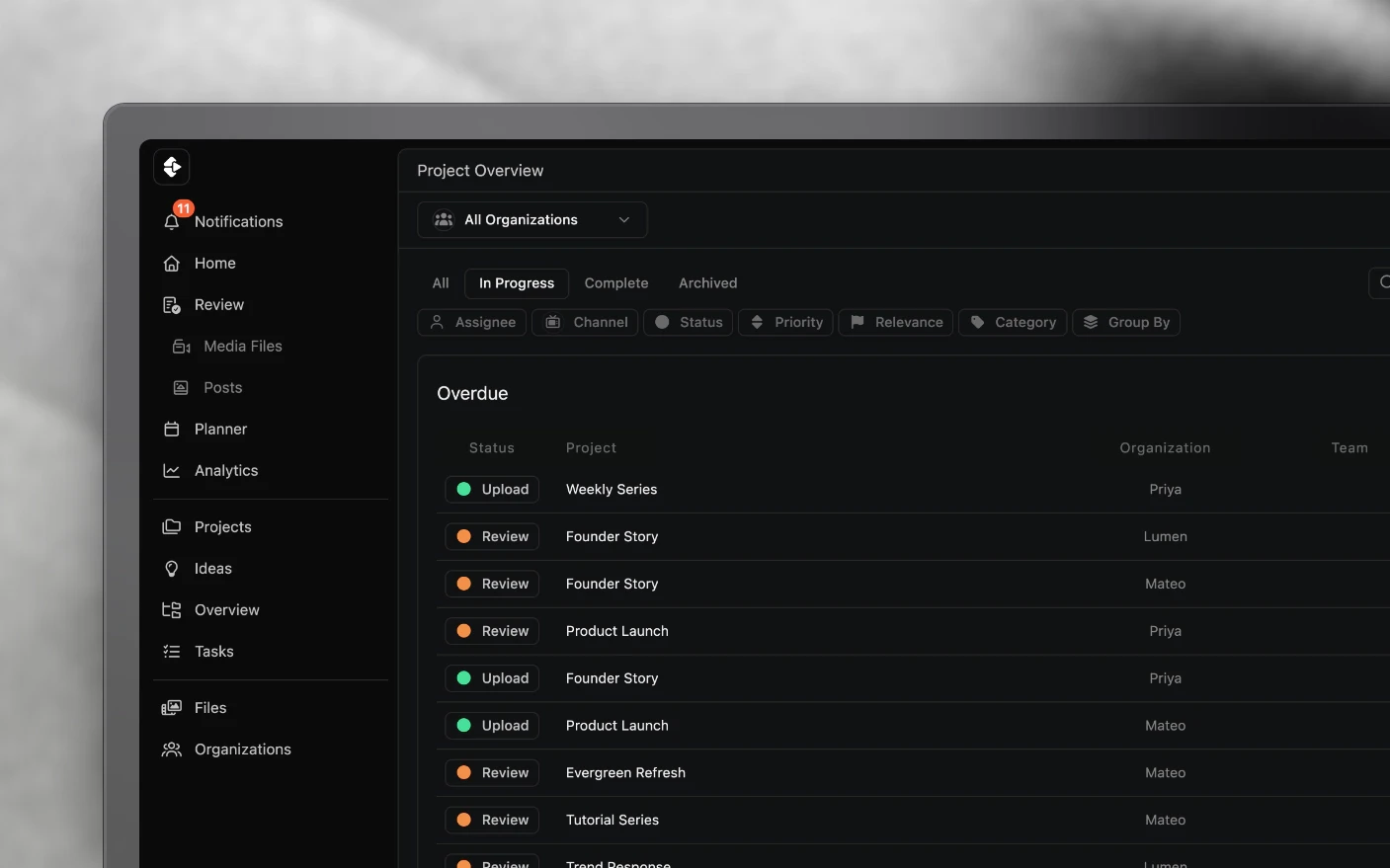Click the Ideas lightbulb icon
The image size is (1390, 868).
(x=172, y=569)
